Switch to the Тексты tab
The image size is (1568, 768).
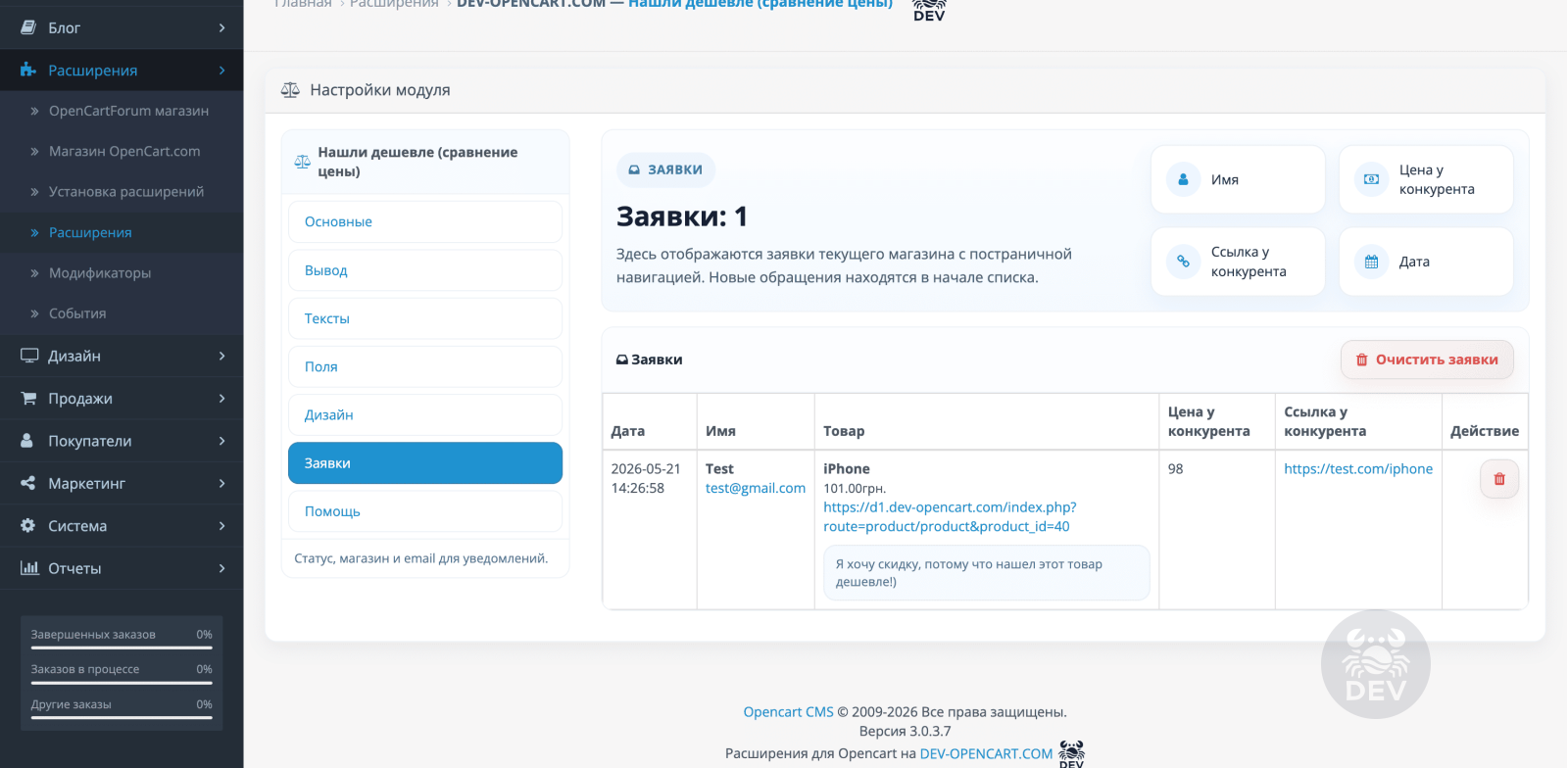[x=425, y=318]
